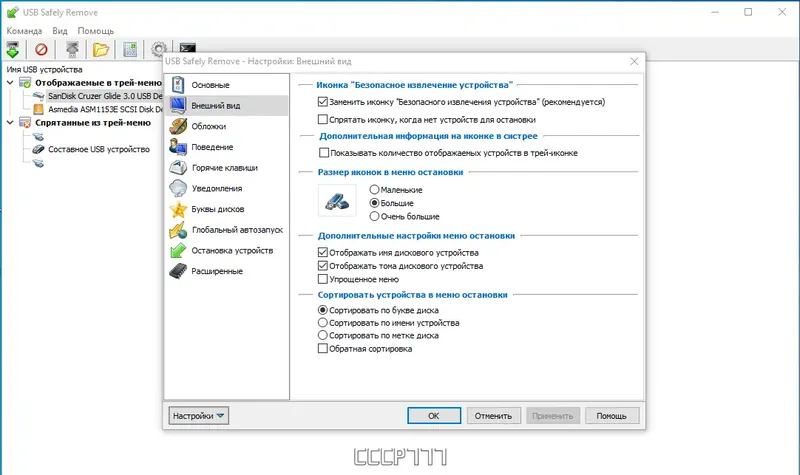The height and width of the screenshot is (475, 800).
Task: Enable the Упрощенное меню checkbox
Action: point(322,279)
